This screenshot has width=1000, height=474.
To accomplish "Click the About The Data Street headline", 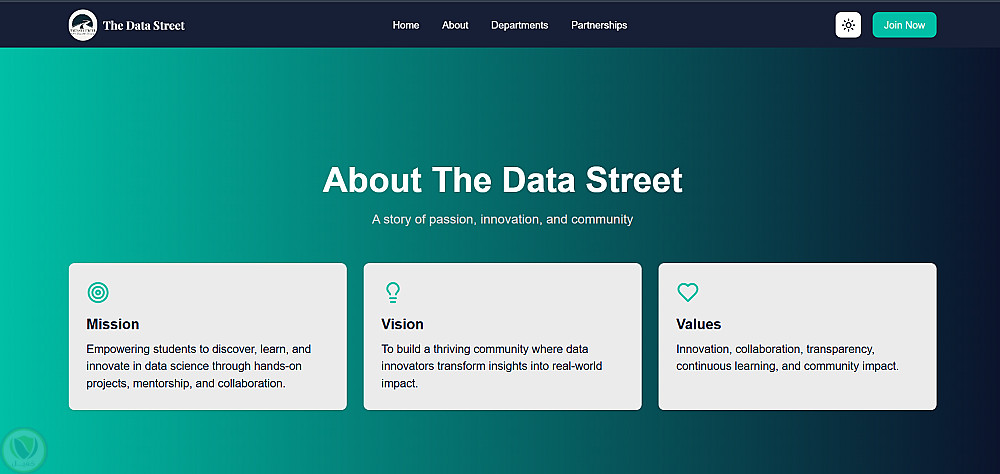I will (x=502, y=180).
